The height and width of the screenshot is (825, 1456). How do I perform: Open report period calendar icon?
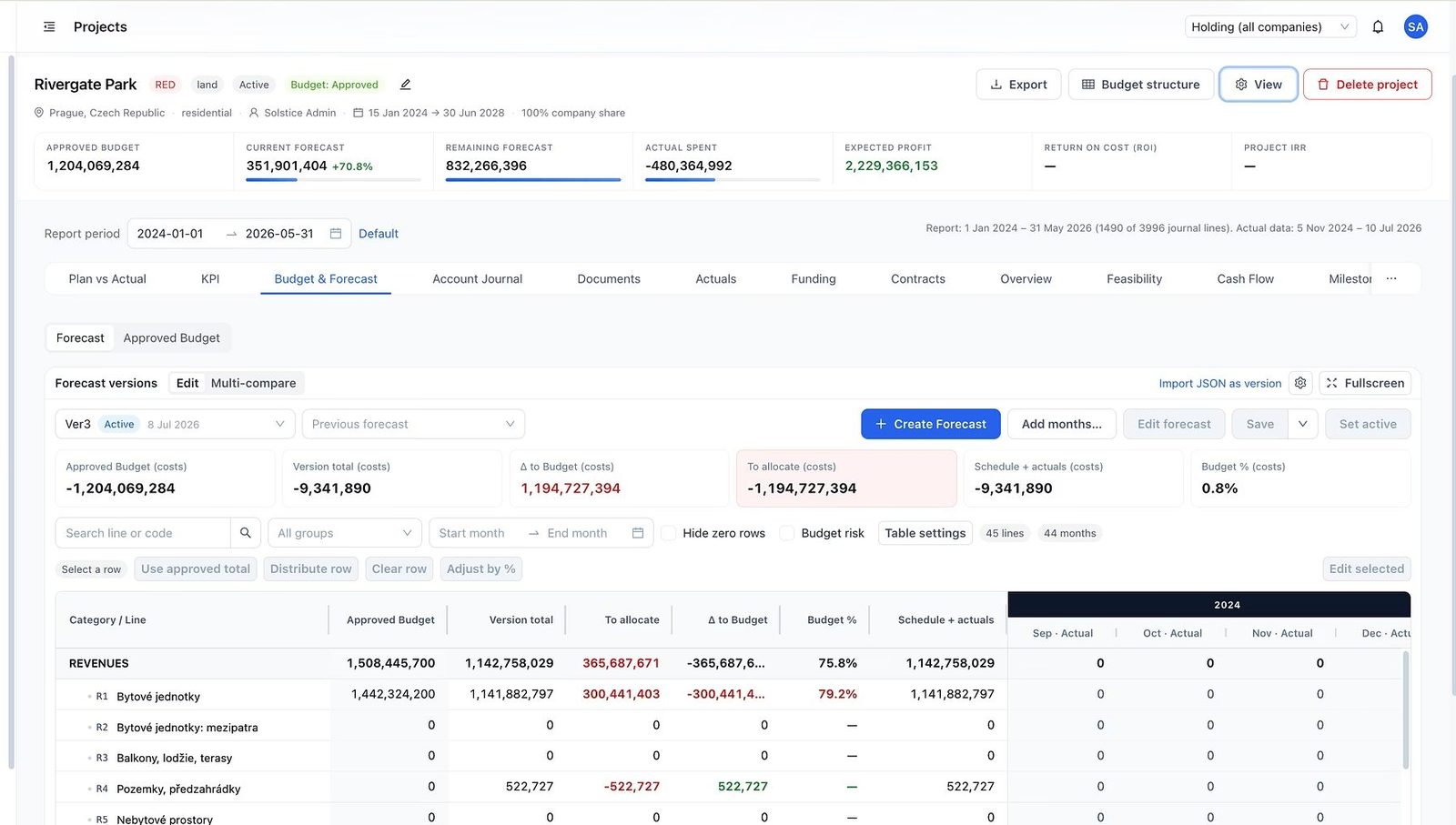click(336, 234)
